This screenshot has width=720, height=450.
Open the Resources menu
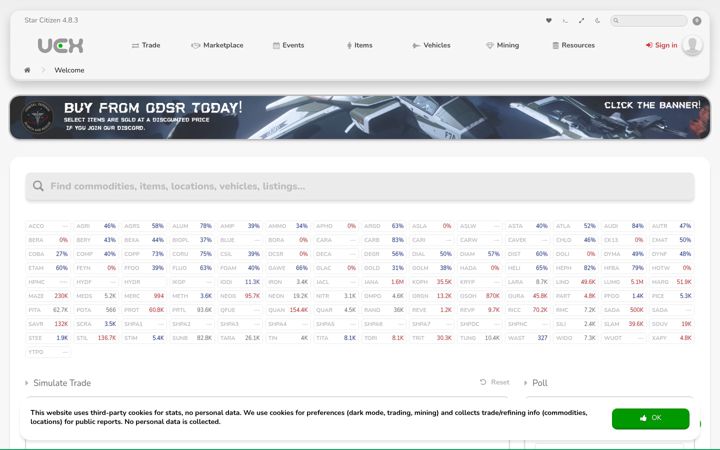click(574, 45)
